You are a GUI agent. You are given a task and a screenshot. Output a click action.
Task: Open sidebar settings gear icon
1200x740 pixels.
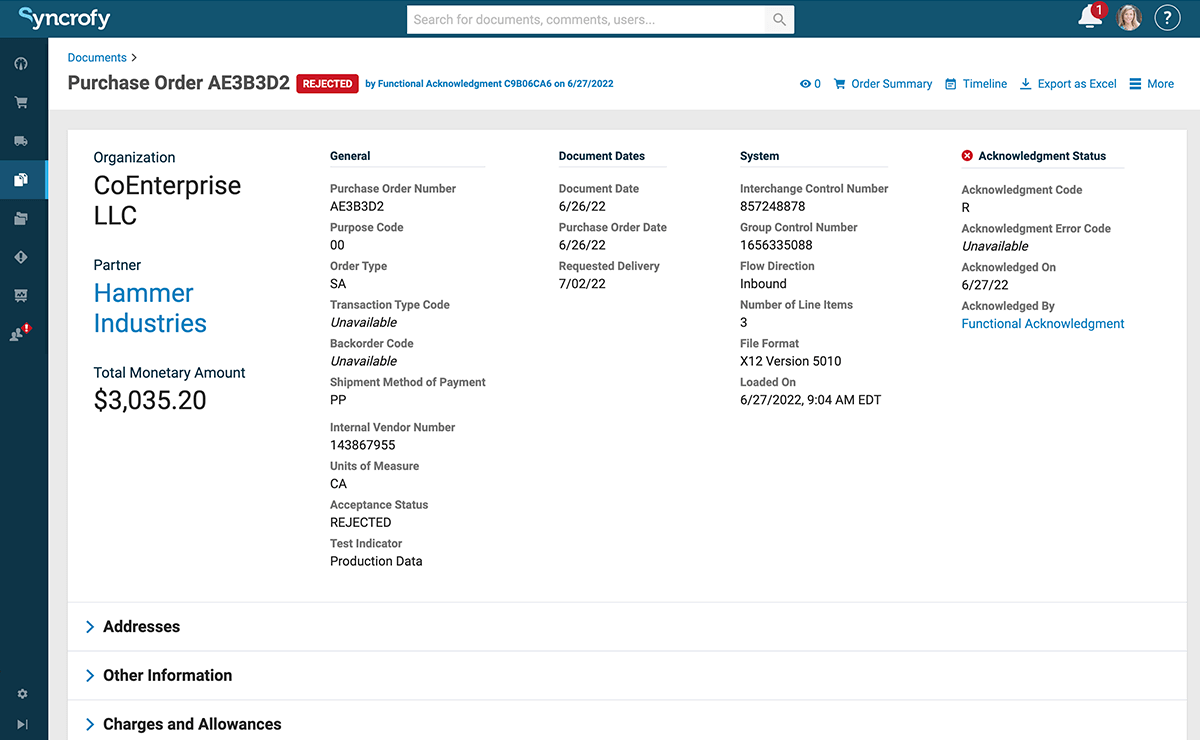pyautogui.click(x=22, y=694)
